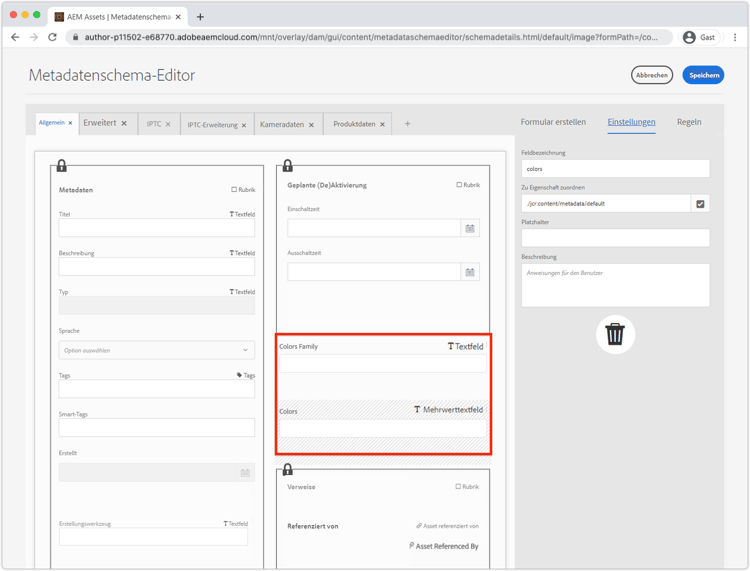This screenshot has width=750, height=571.
Task: Open the Gast profile button
Action: [x=701, y=37]
